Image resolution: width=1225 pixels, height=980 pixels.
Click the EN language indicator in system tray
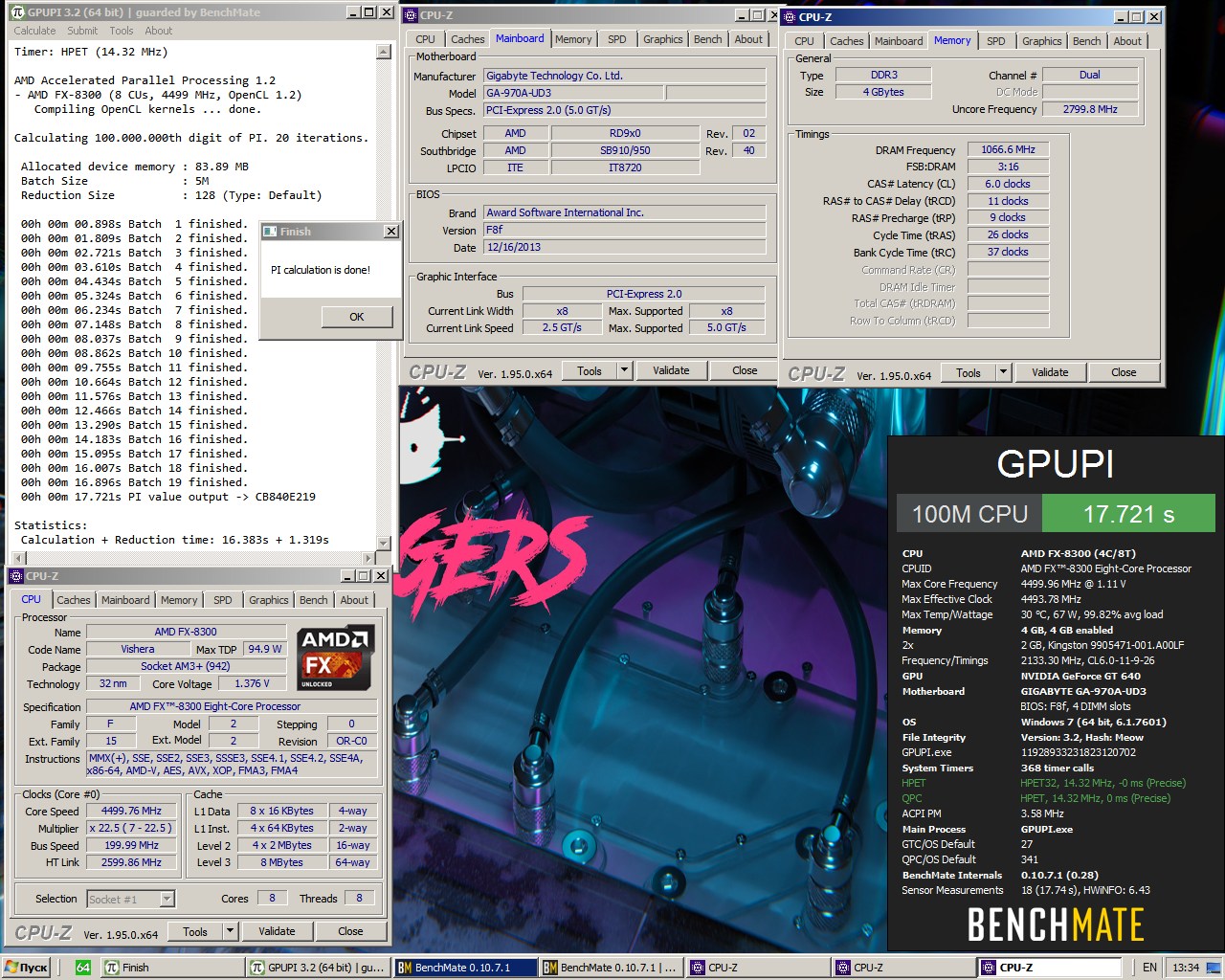pos(1149,968)
